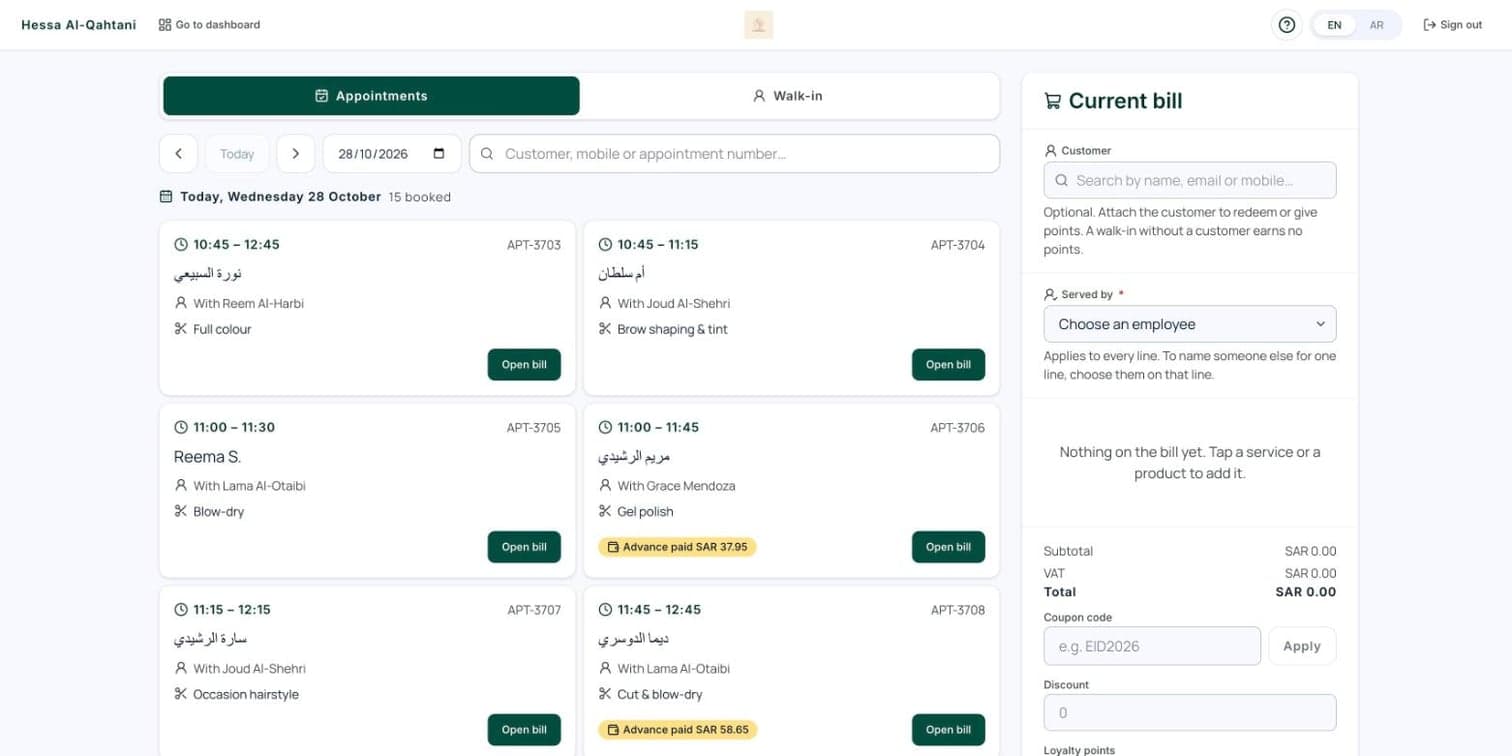Screen dimensions: 1512x756
Task: Switch language to AR
Action: coord(1377,25)
